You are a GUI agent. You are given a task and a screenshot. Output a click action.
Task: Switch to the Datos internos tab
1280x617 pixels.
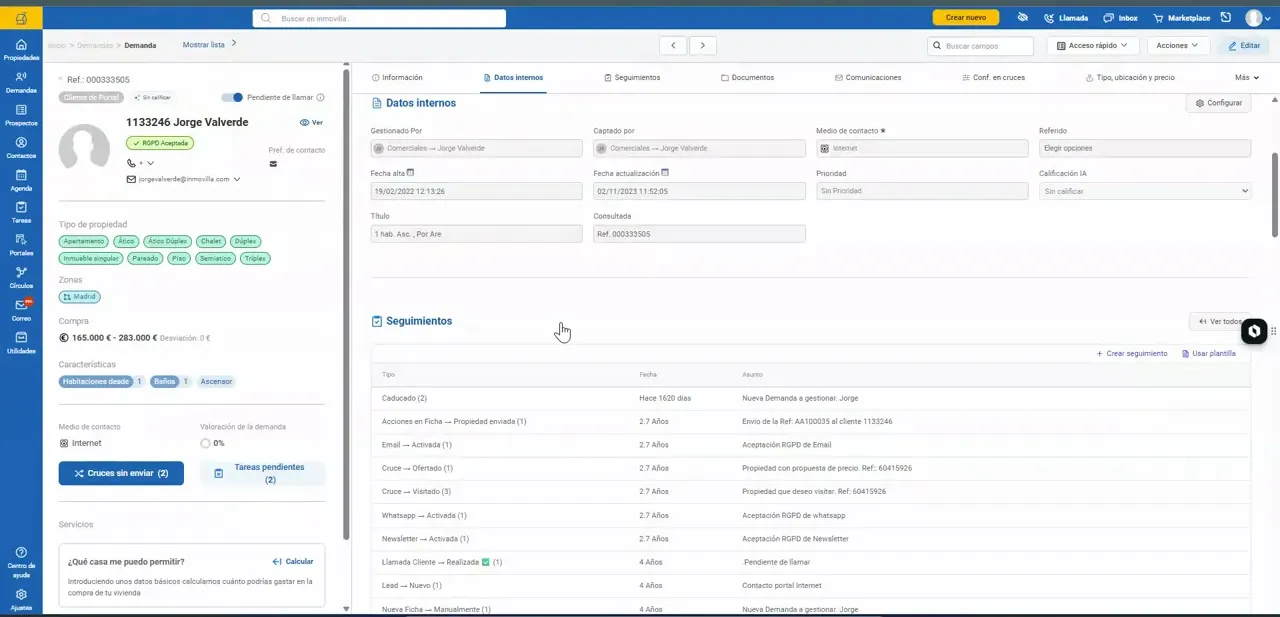(x=513, y=77)
